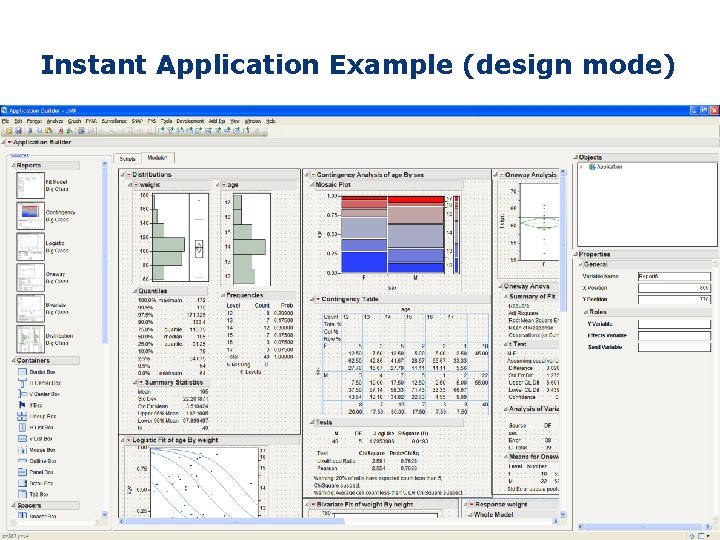Click the Cut toolbar icon
Screen dimensions: 720x540
click(30, 131)
